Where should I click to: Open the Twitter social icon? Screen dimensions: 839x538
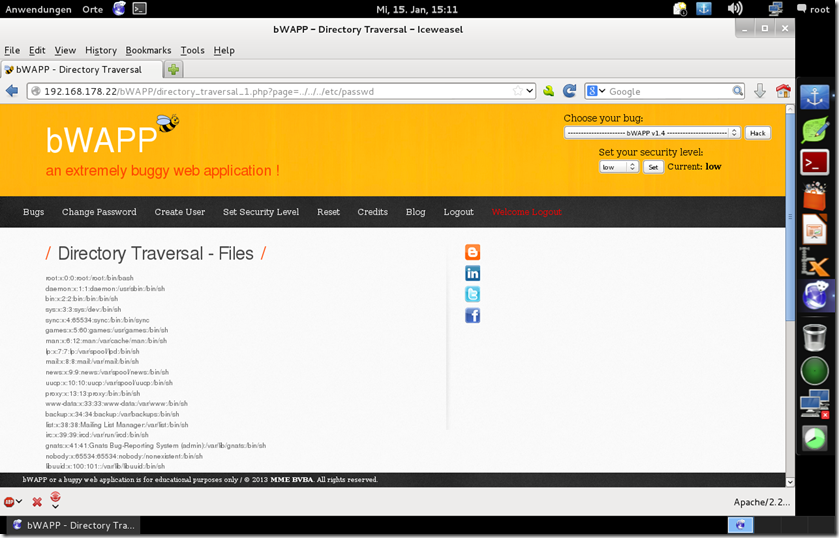(x=472, y=294)
